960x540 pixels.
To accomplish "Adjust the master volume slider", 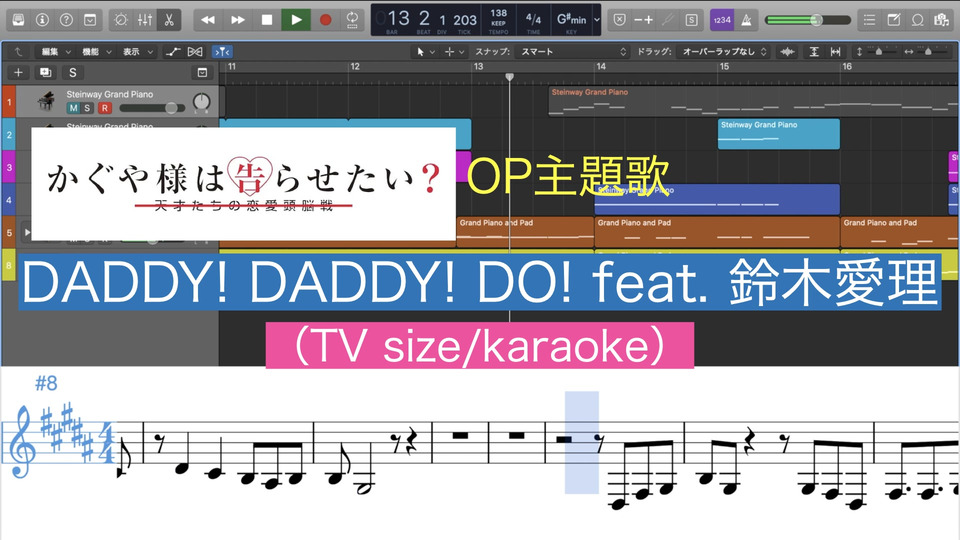I will coord(815,19).
